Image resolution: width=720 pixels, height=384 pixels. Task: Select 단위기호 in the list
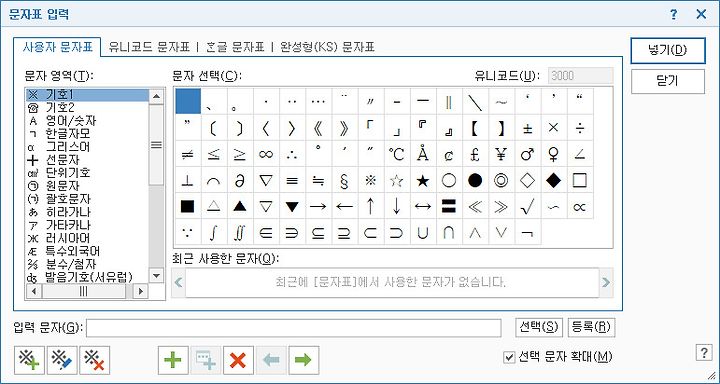tap(87, 173)
